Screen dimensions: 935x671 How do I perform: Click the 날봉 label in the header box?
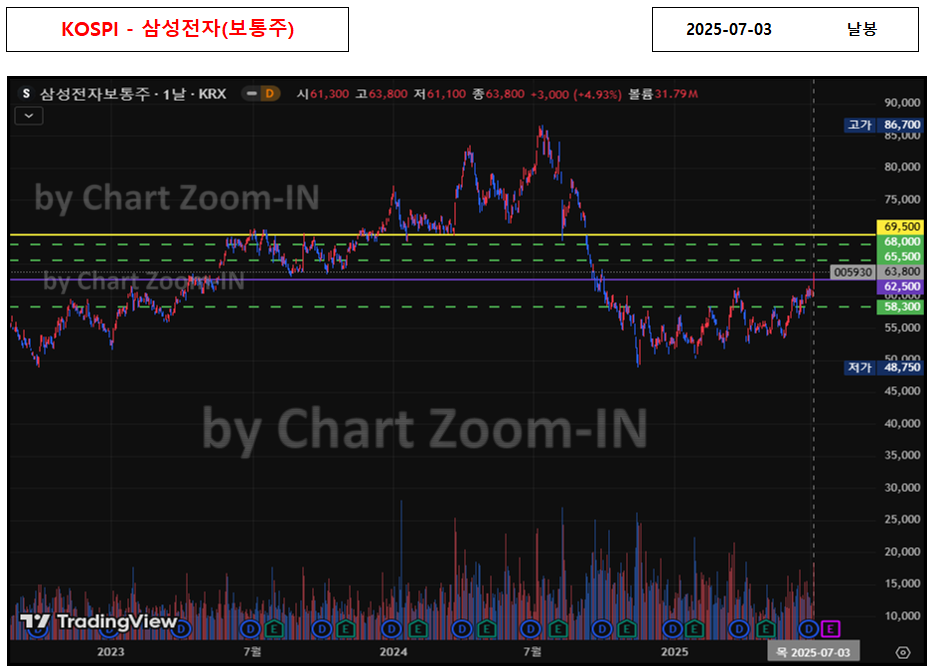862,29
